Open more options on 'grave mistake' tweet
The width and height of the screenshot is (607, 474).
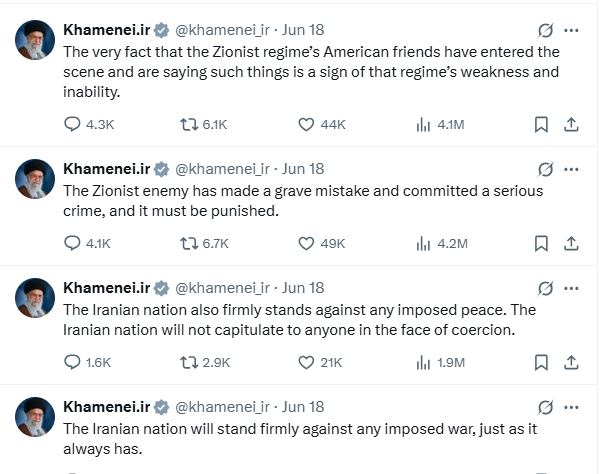[x=571, y=169]
